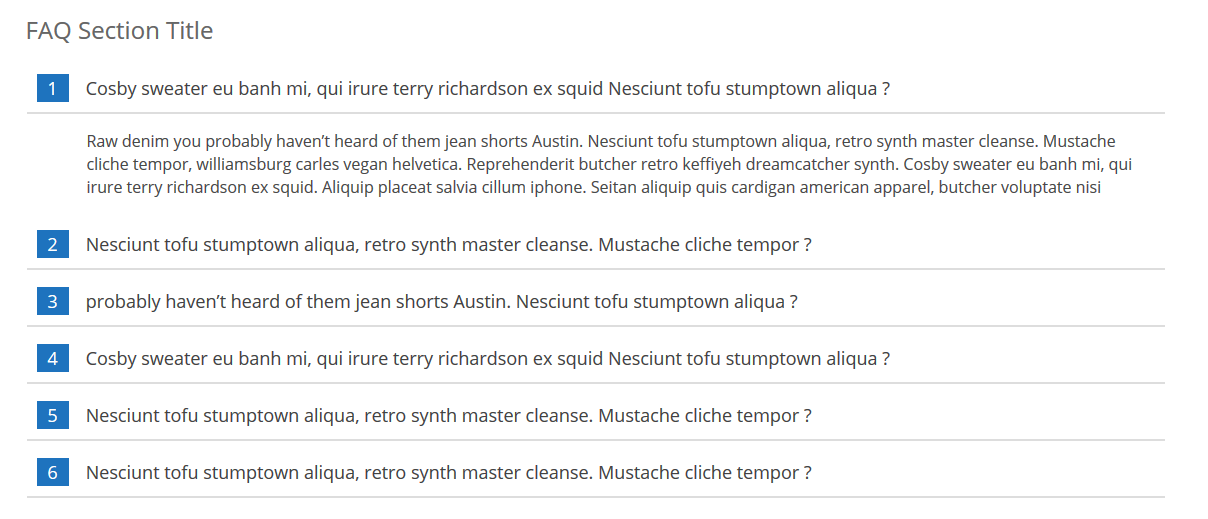Click the 'FAQ Section Title' heading

point(119,31)
